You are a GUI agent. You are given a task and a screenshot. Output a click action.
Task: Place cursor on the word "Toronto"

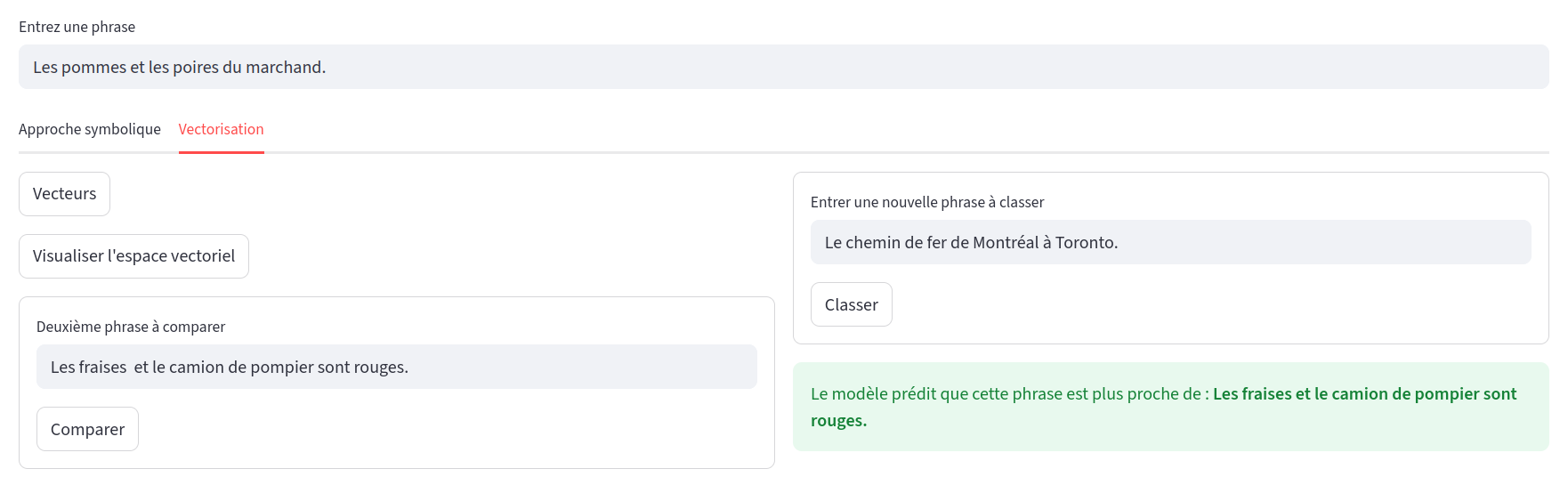pyautogui.click(x=1085, y=243)
